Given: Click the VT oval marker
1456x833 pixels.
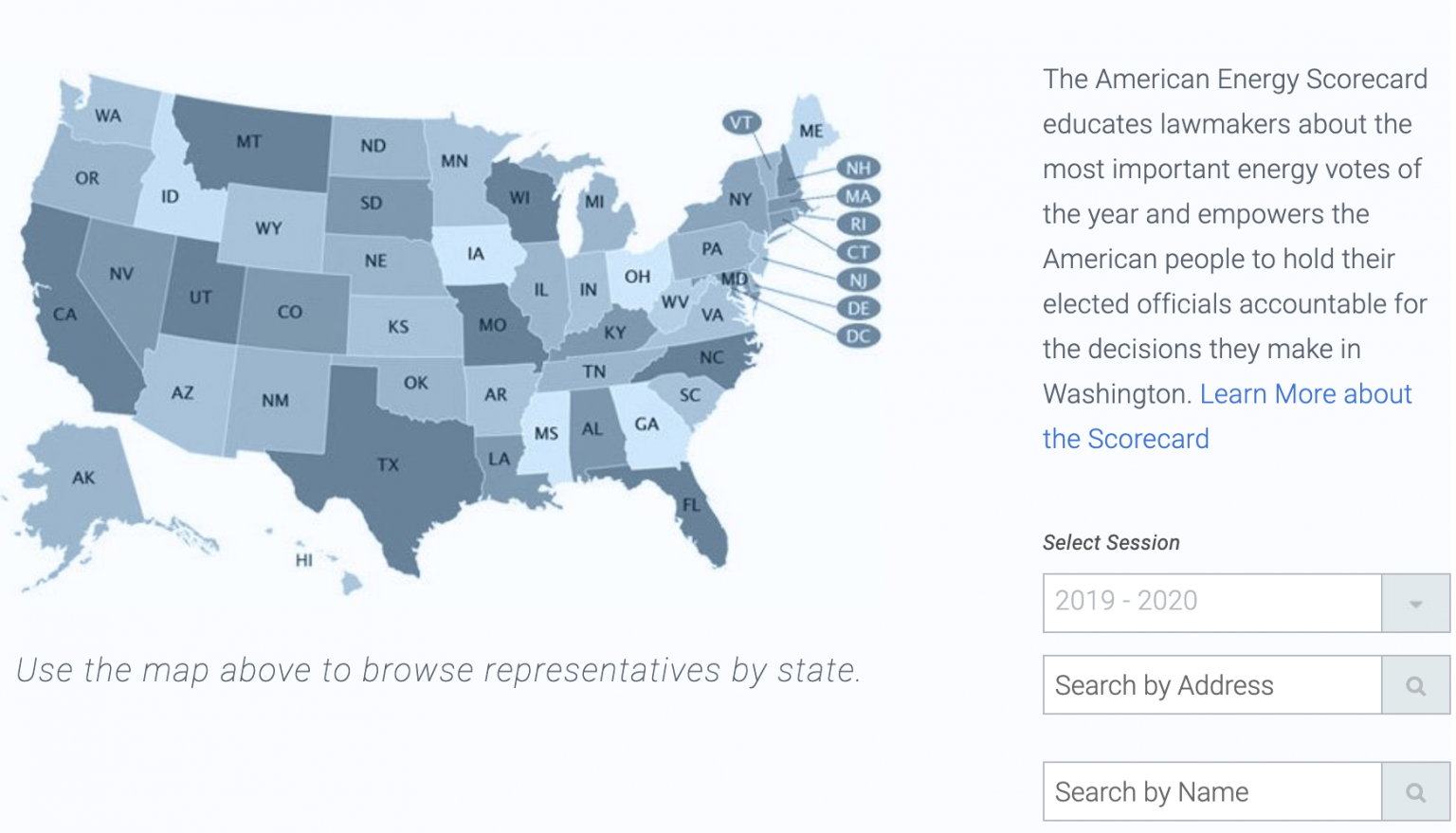Looking at the screenshot, I should point(742,121).
